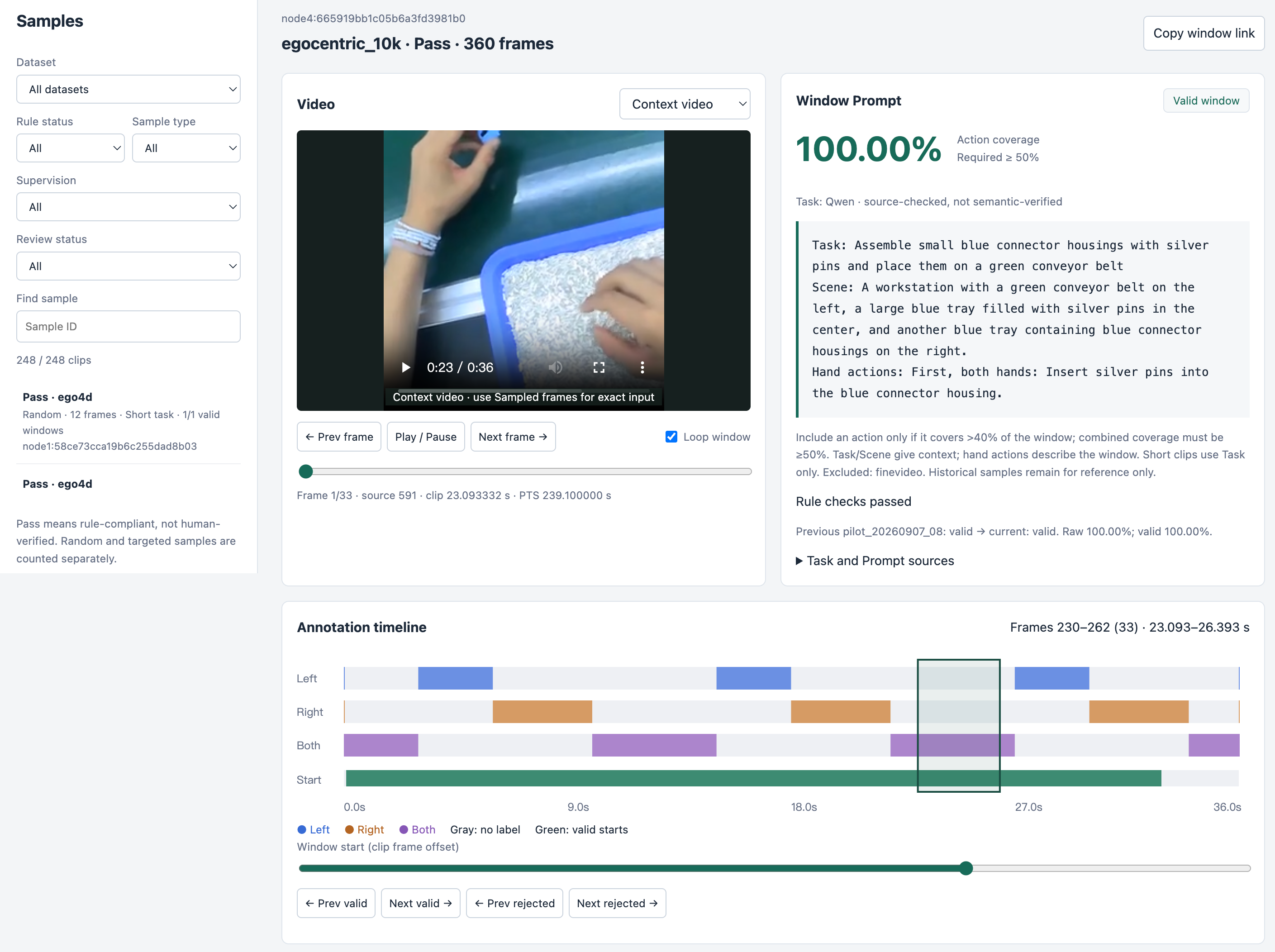Open the video's three-dot options menu

tap(642, 367)
